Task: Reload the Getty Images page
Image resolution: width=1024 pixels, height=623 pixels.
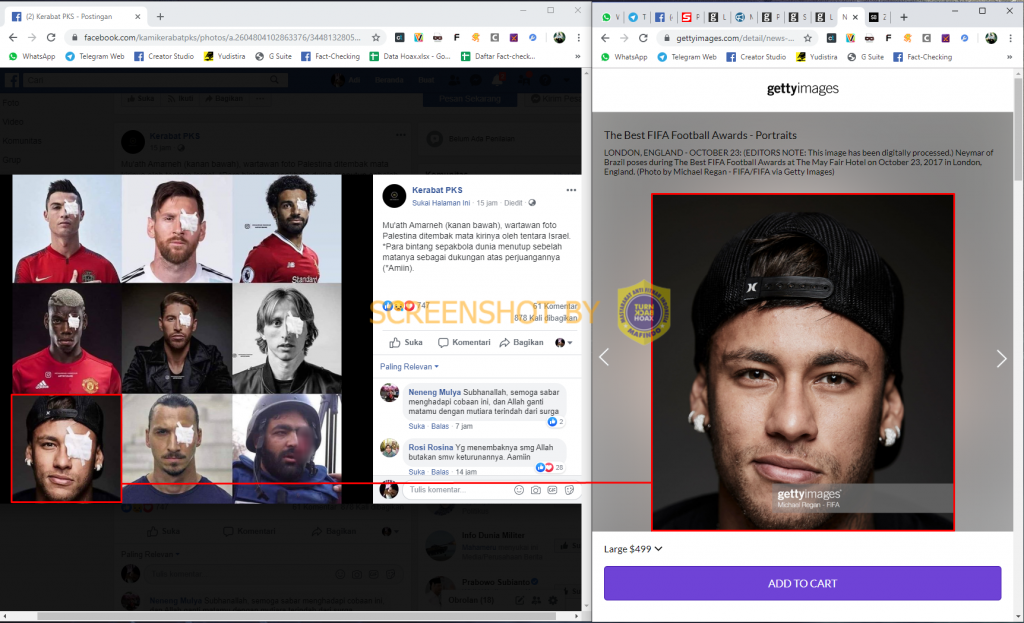Action: click(643, 38)
